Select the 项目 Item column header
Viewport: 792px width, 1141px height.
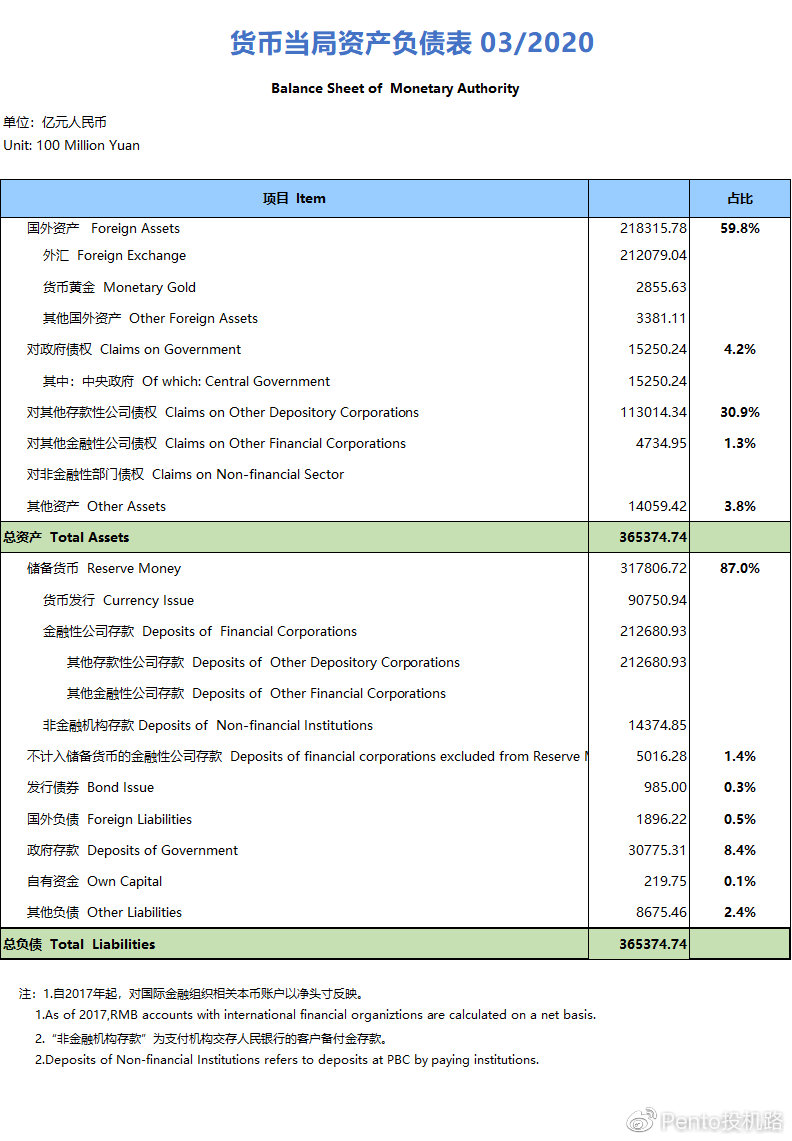point(294,198)
